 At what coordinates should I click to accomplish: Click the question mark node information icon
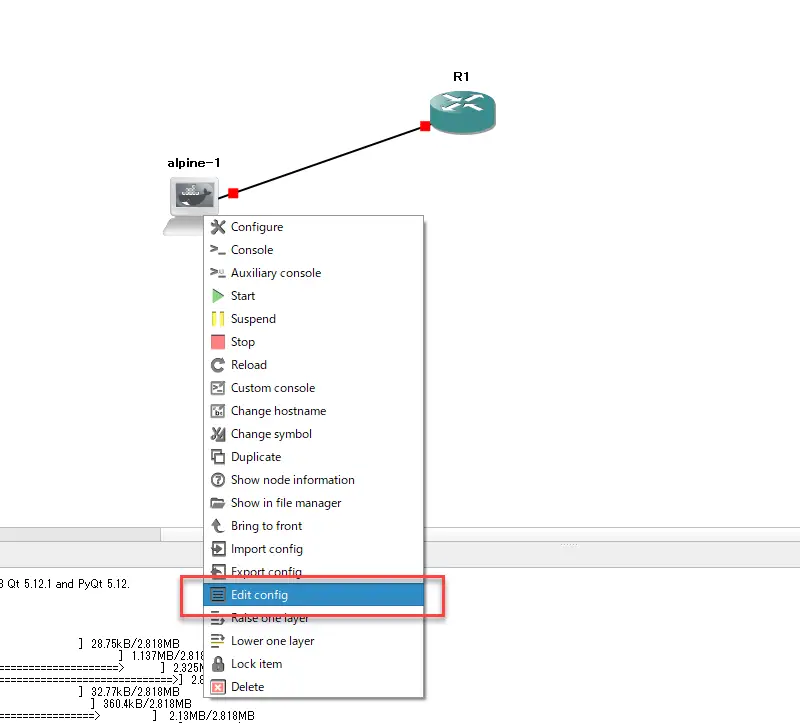coord(218,480)
